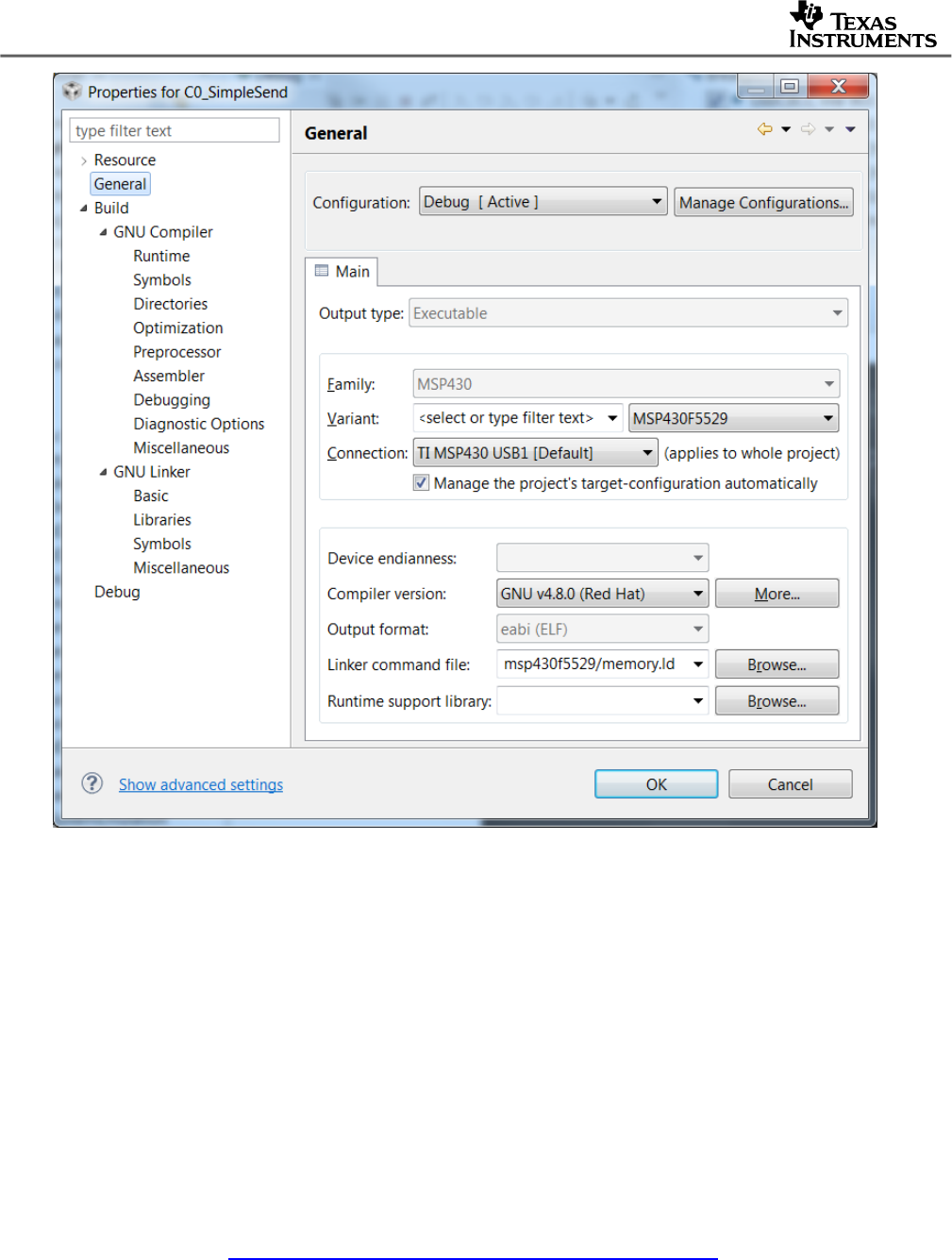Select the Build tree item

coord(111,208)
